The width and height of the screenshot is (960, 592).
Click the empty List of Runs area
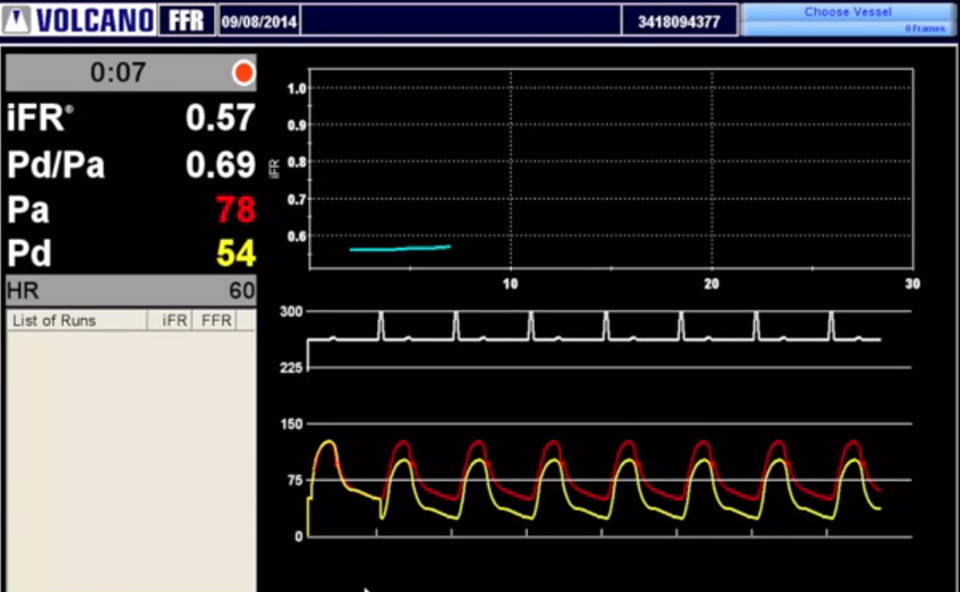tap(131, 450)
